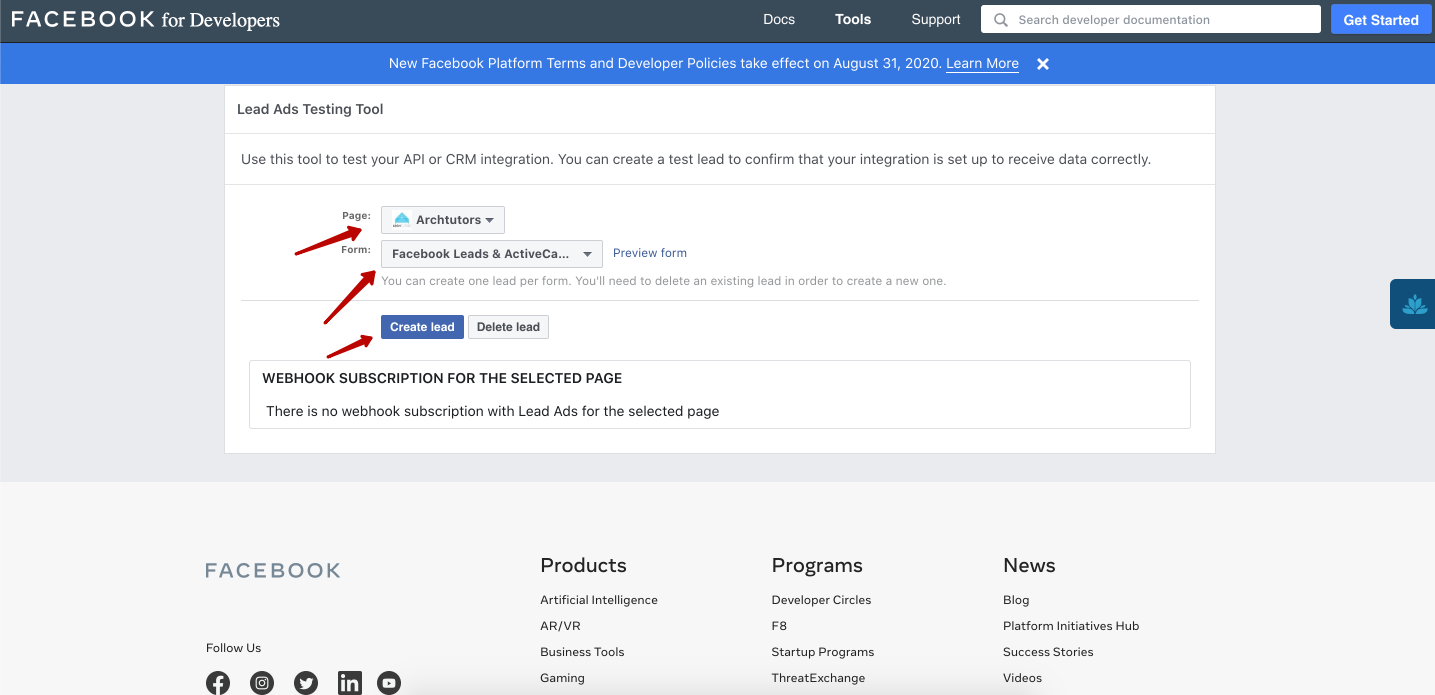The image size is (1435, 695).
Task: Open the Page dropdown showing Archtutors
Action: [443, 220]
